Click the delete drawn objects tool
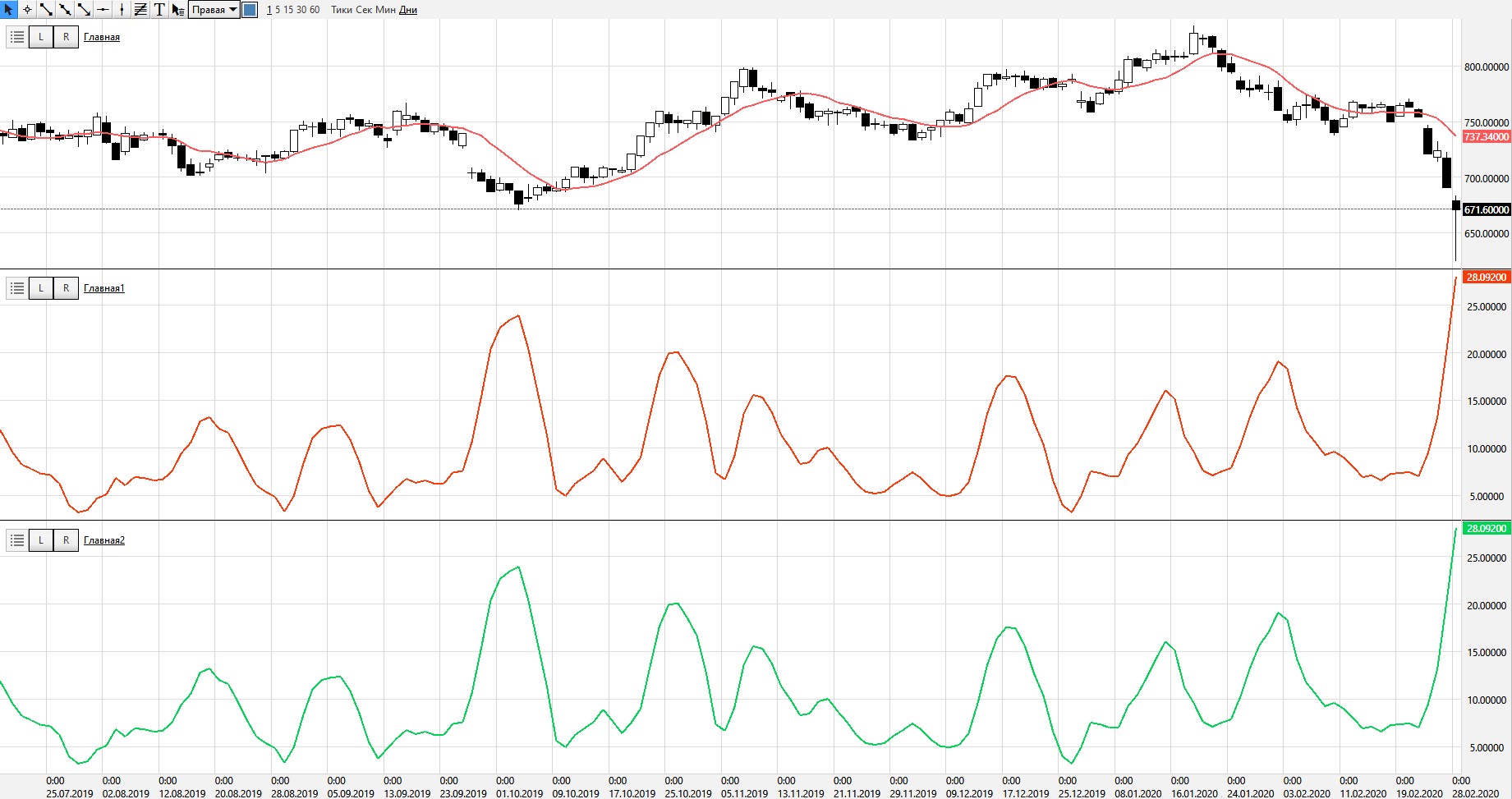This screenshot has height=799, width=1512. coord(178,10)
